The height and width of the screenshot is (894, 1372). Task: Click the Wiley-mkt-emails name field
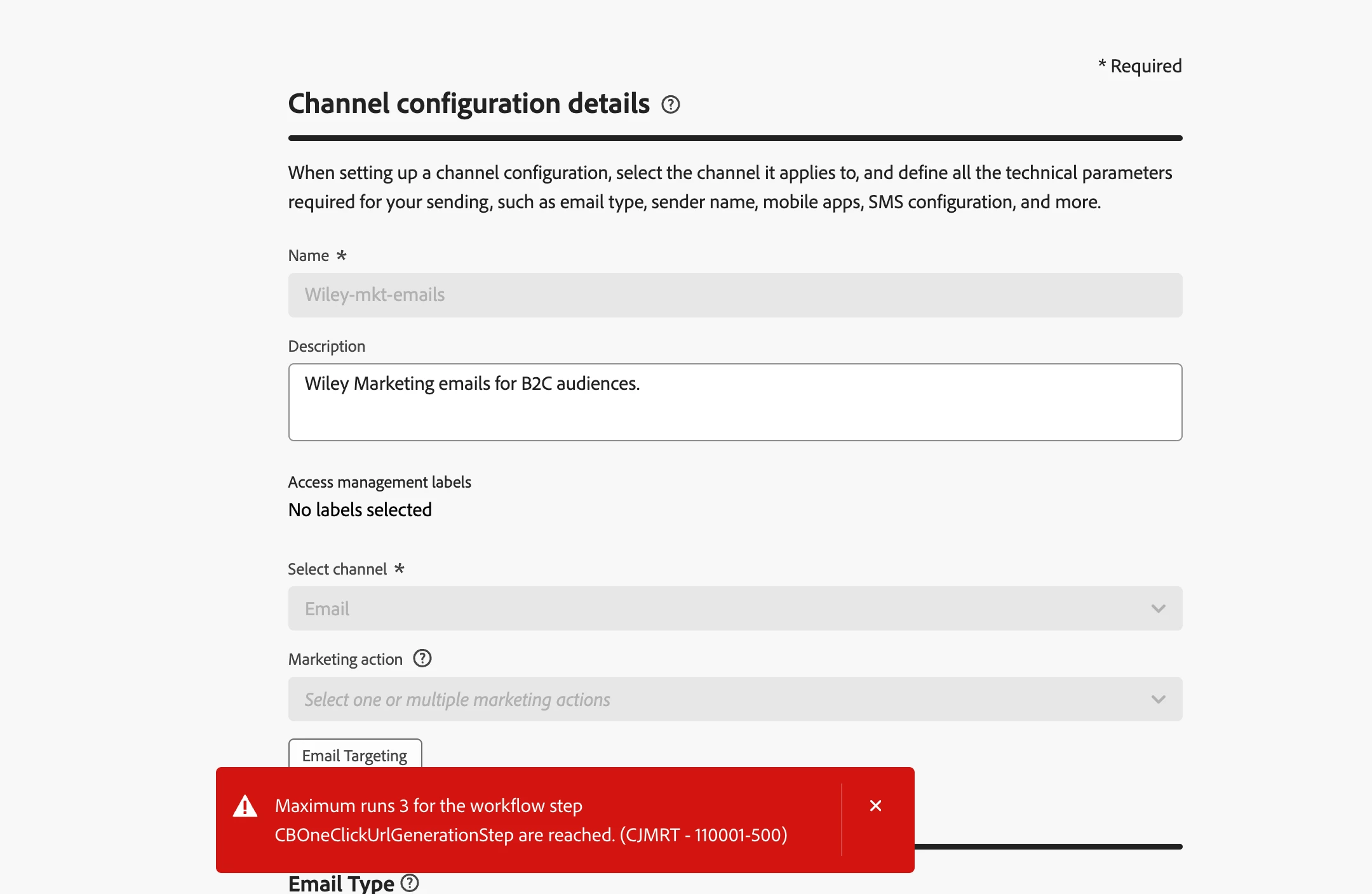coord(735,295)
